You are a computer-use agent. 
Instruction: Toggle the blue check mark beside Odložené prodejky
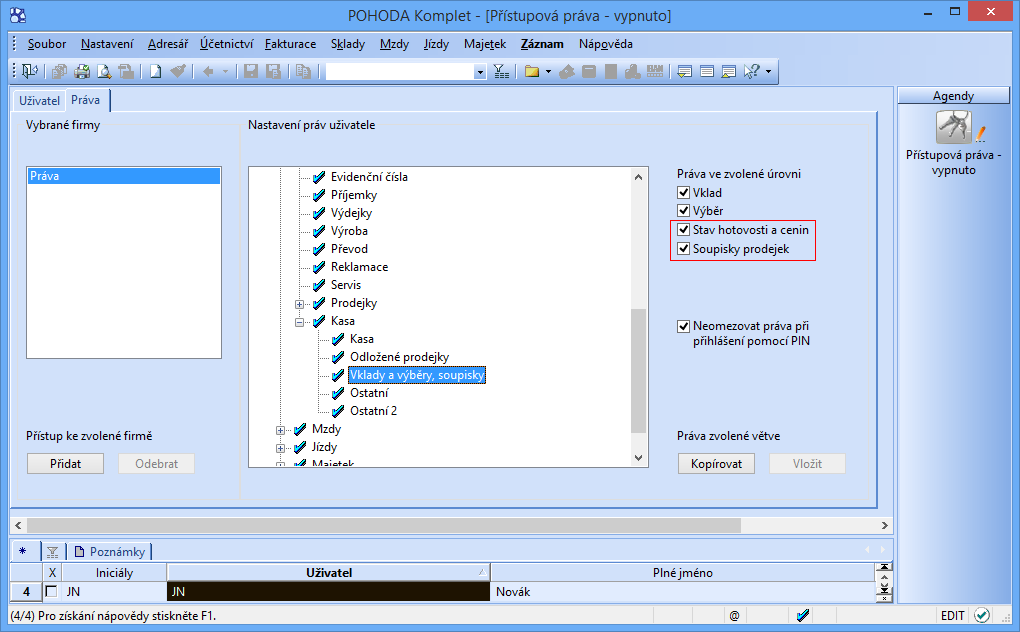point(338,357)
